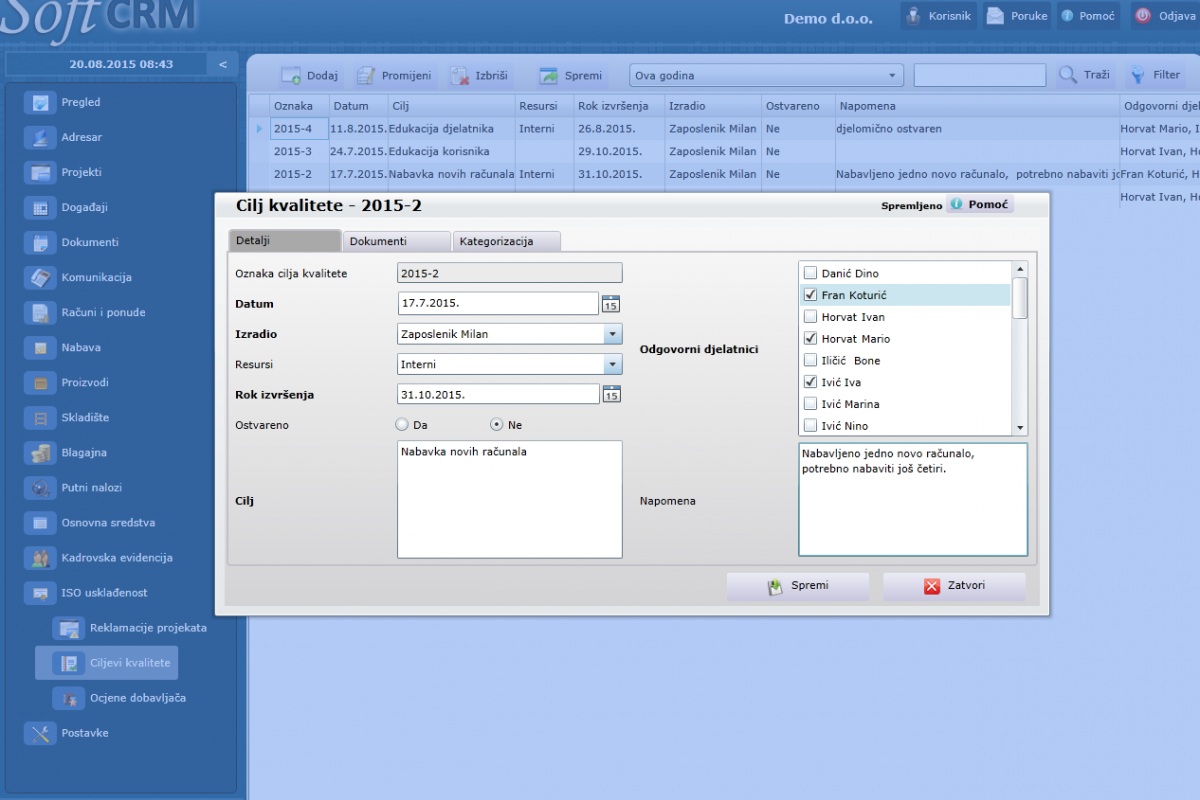The image size is (1200, 800).
Task: Check the Ivić Nino checkbox
Action: tap(811, 426)
